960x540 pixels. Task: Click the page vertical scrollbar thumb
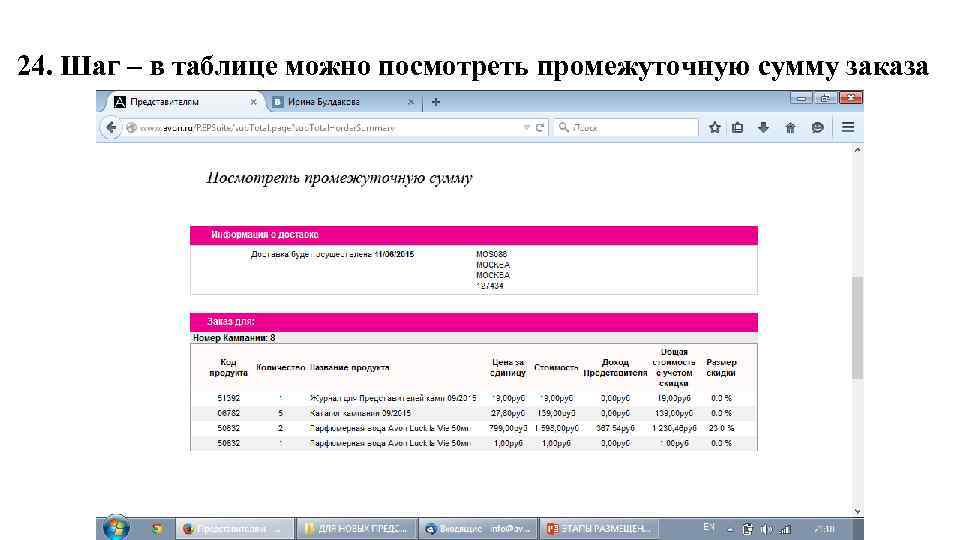[x=858, y=328]
